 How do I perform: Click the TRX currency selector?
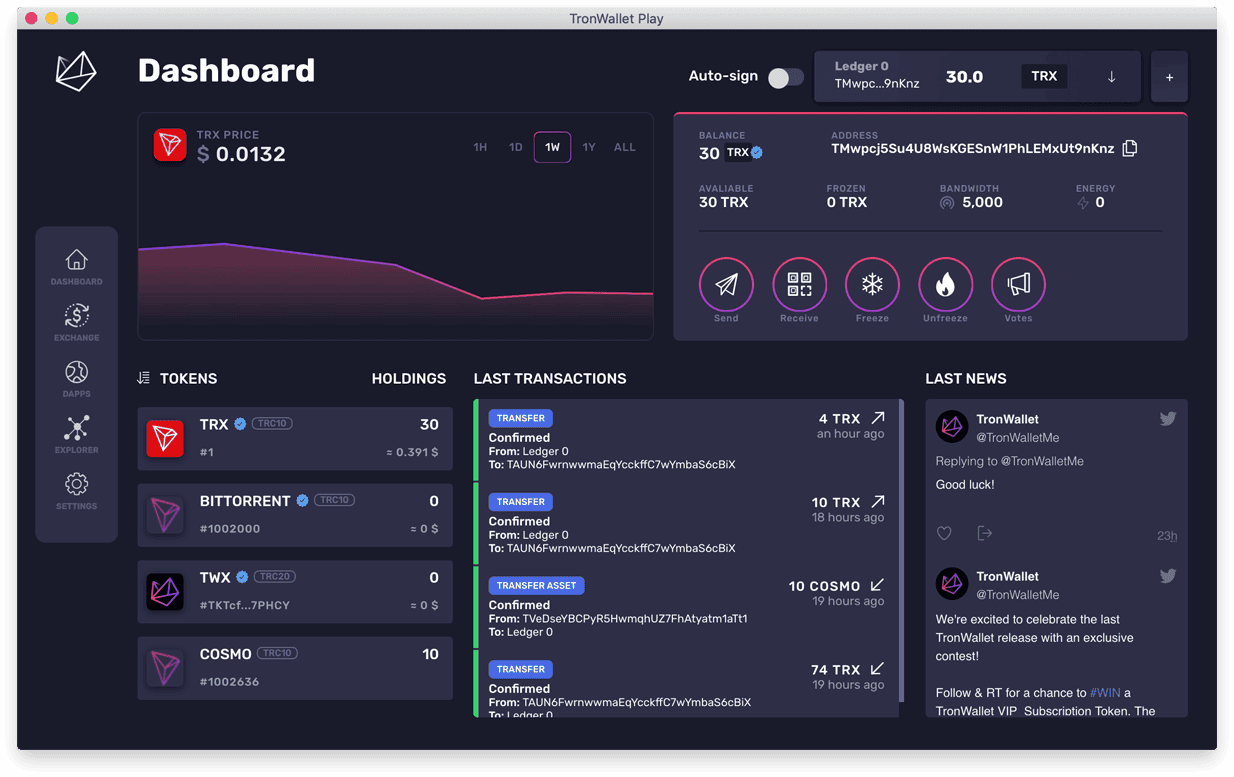click(1044, 76)
